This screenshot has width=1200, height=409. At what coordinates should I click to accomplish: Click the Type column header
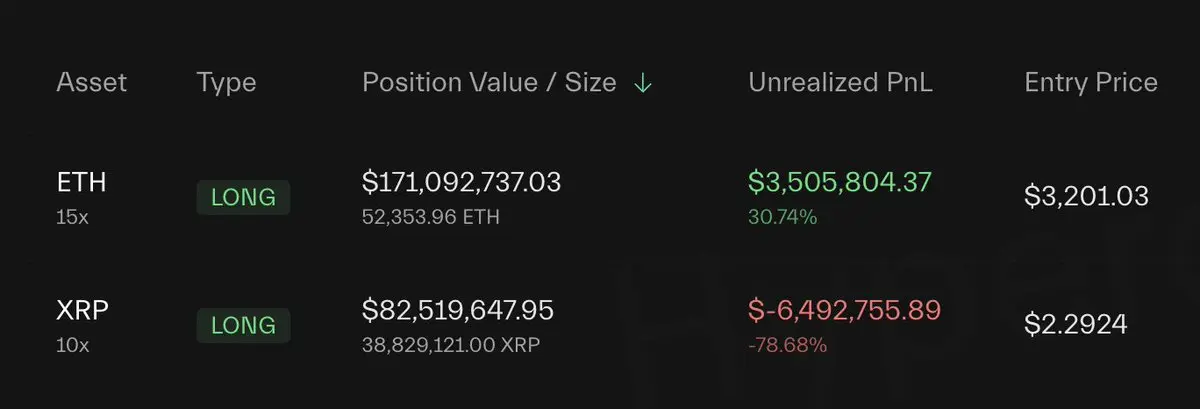tap(226, 83)
